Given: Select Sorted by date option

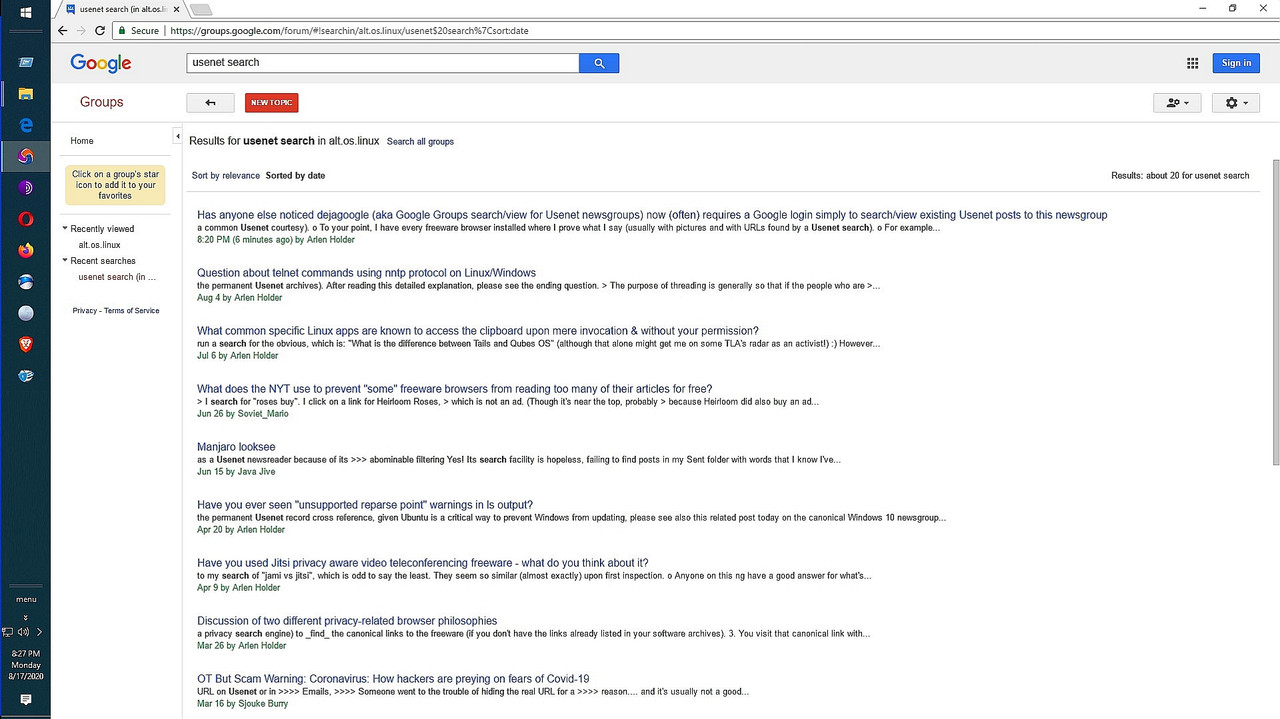Looking at the screenshot, I should click(295, 176).
